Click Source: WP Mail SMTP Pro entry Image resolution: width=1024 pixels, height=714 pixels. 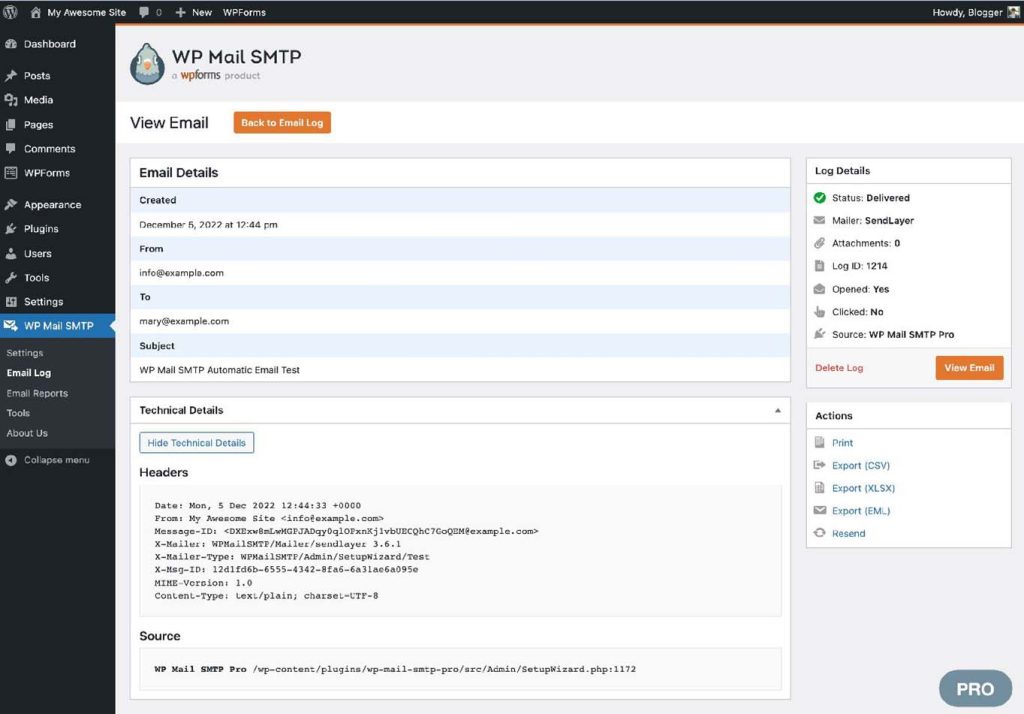pos(893,334)
